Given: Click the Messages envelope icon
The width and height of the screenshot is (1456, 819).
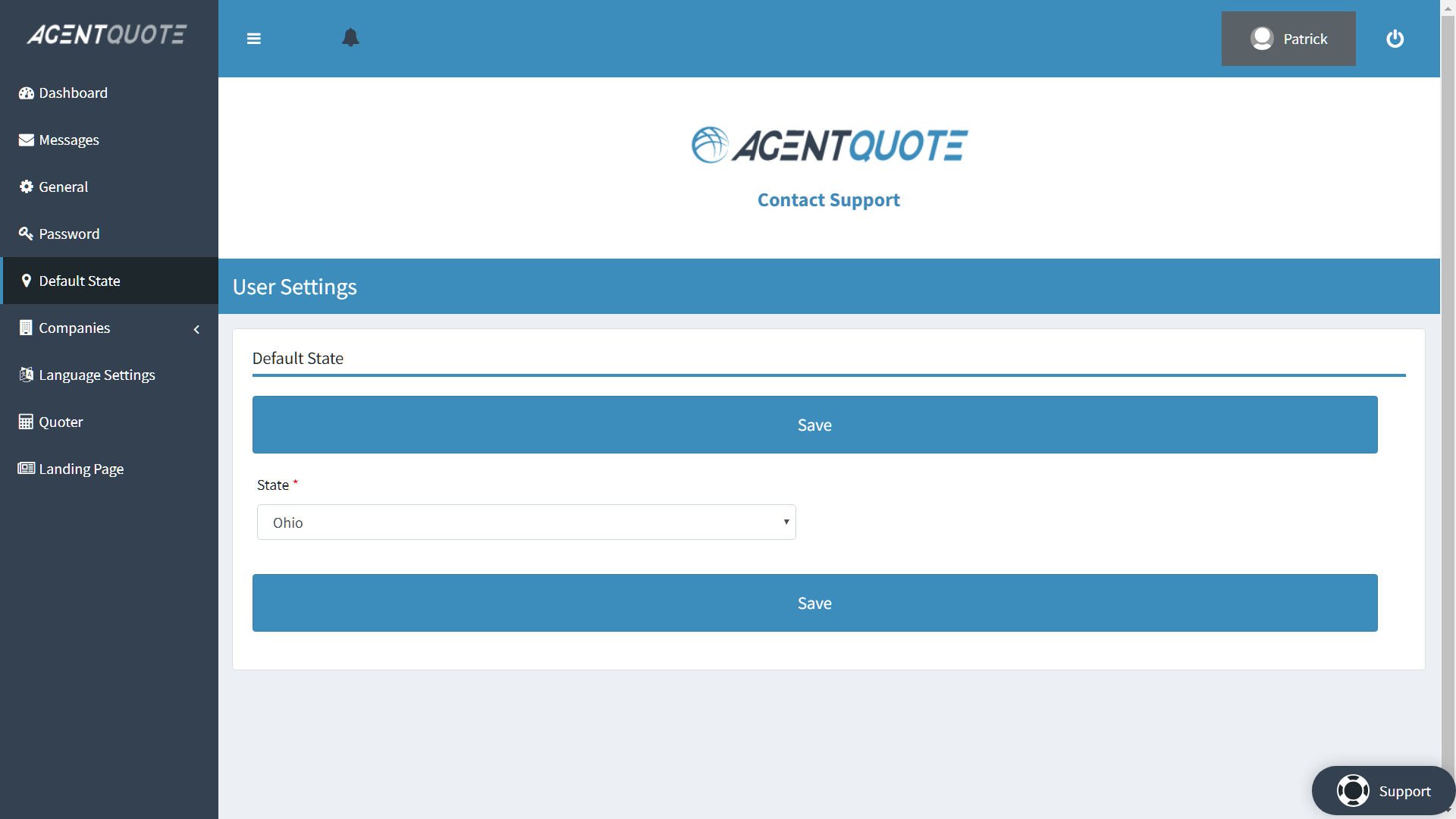Looking at the screenshot, I should point(27,140).
